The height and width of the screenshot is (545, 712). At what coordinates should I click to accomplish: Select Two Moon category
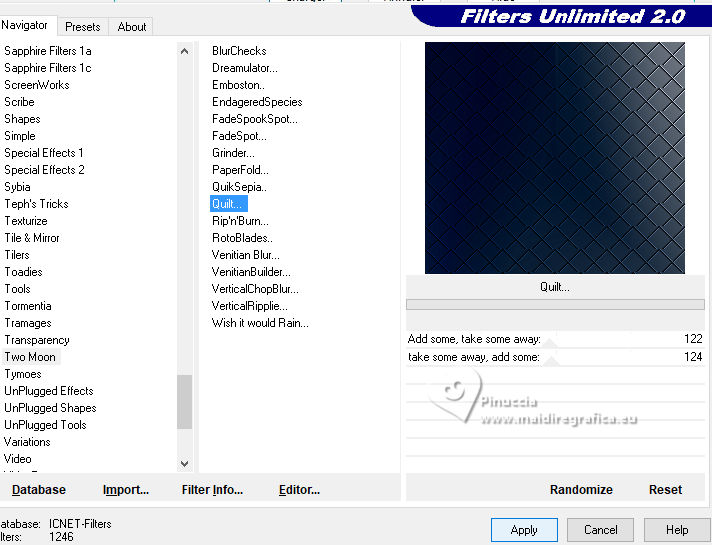pos(30,357)
